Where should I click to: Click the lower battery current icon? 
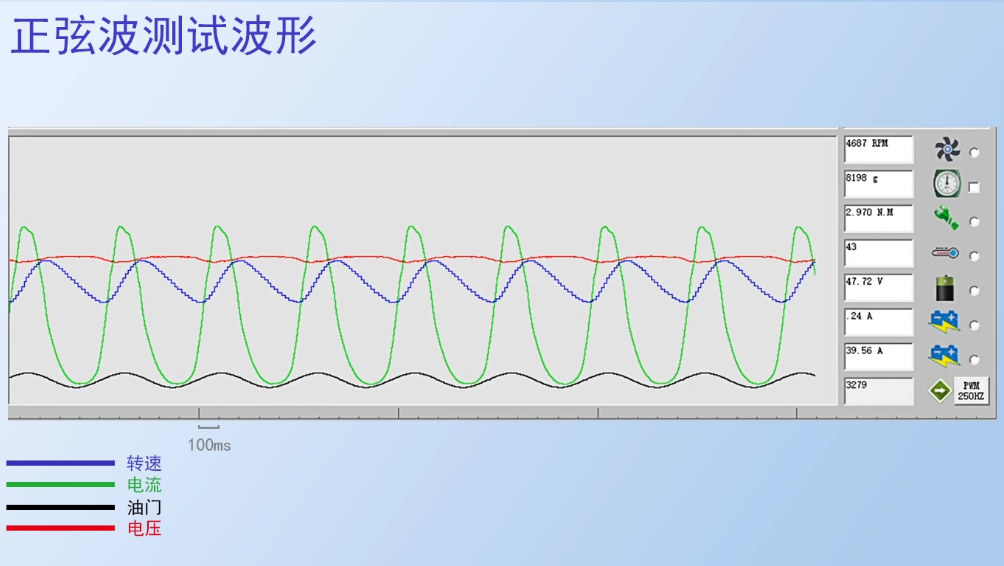tap(946, 356)
